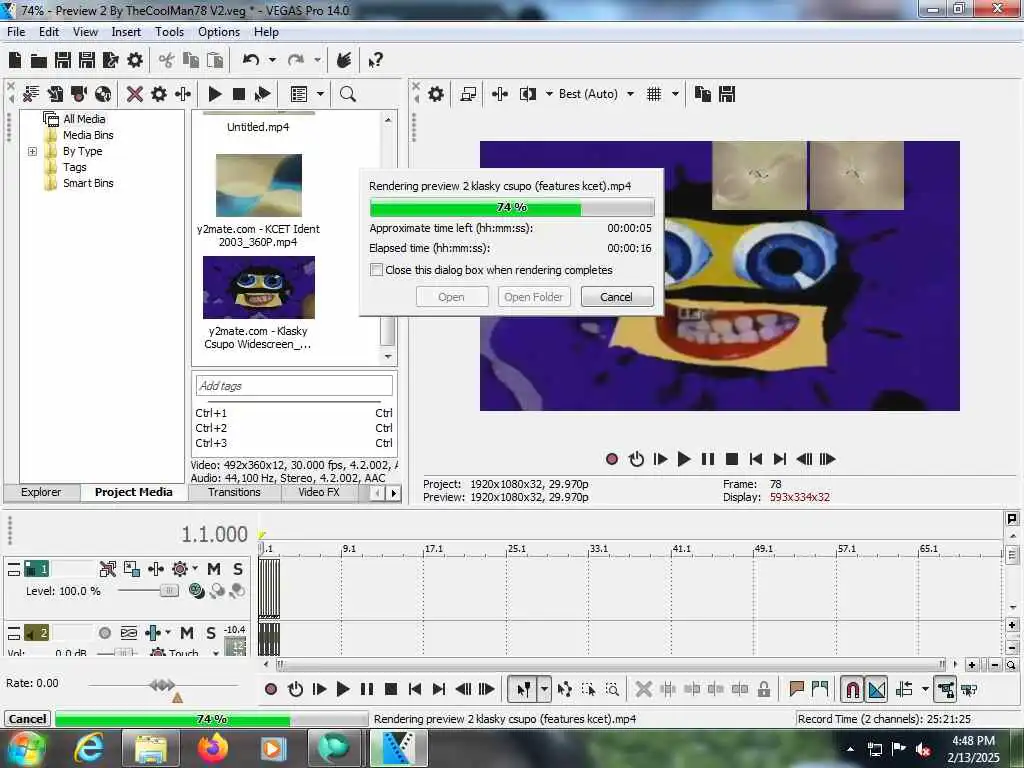Mute audio track 2 with M button

[187, 633]
